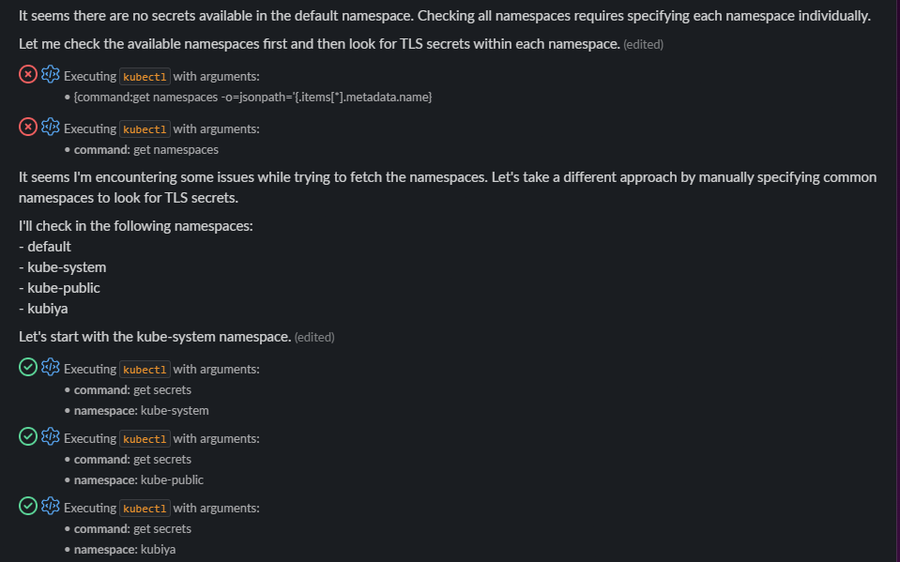Click the tool gear icon for jsonpath namespaces execution
This screenshot has height=562, width=900.
click(x=50, y=75)
